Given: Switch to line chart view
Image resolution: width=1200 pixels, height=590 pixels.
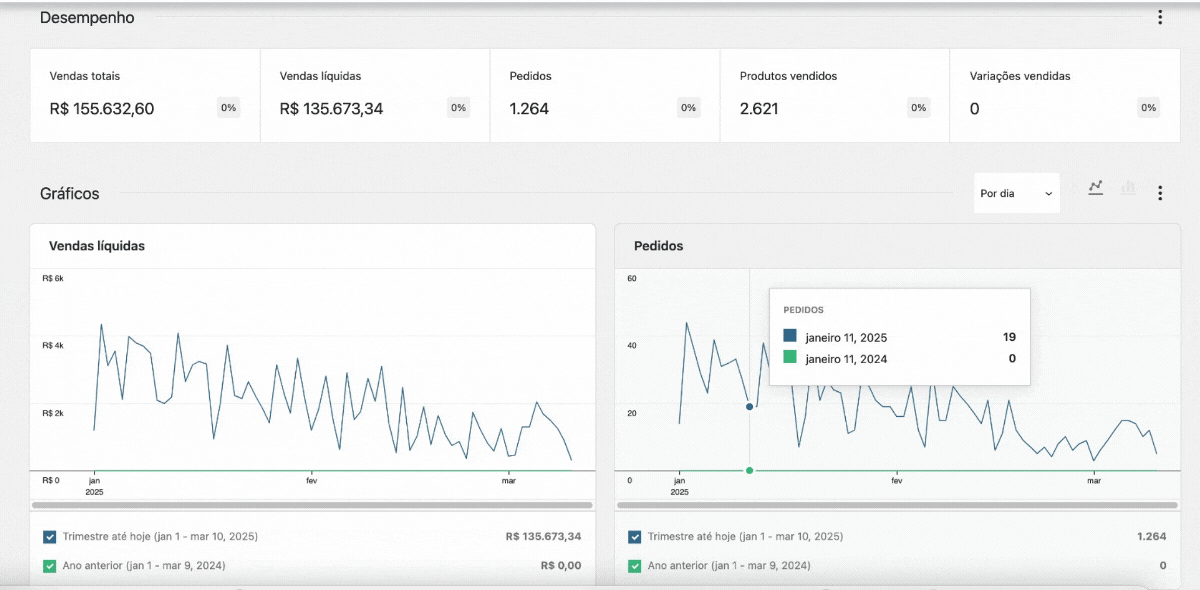Looking at the screenshot, I should point(1096,187).
